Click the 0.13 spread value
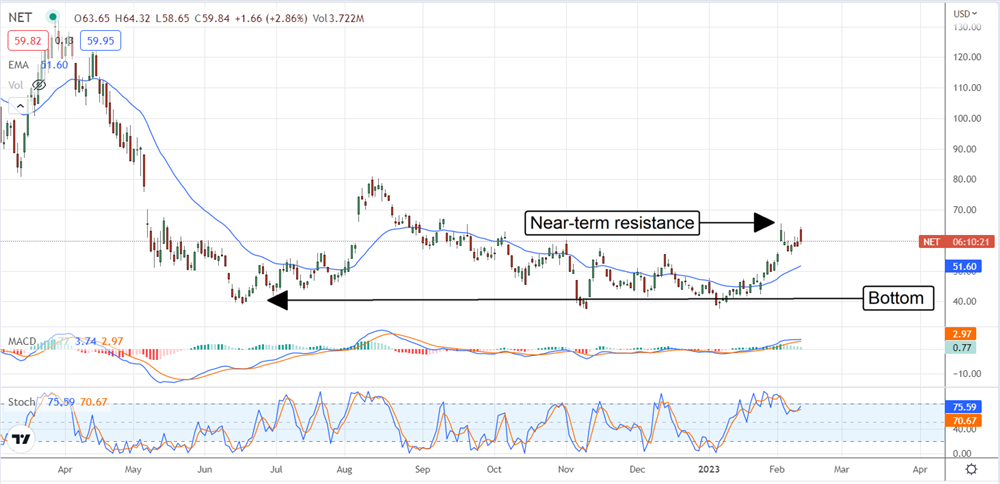Viewport: 1000px width, 484px height. [x=64, y=41]
